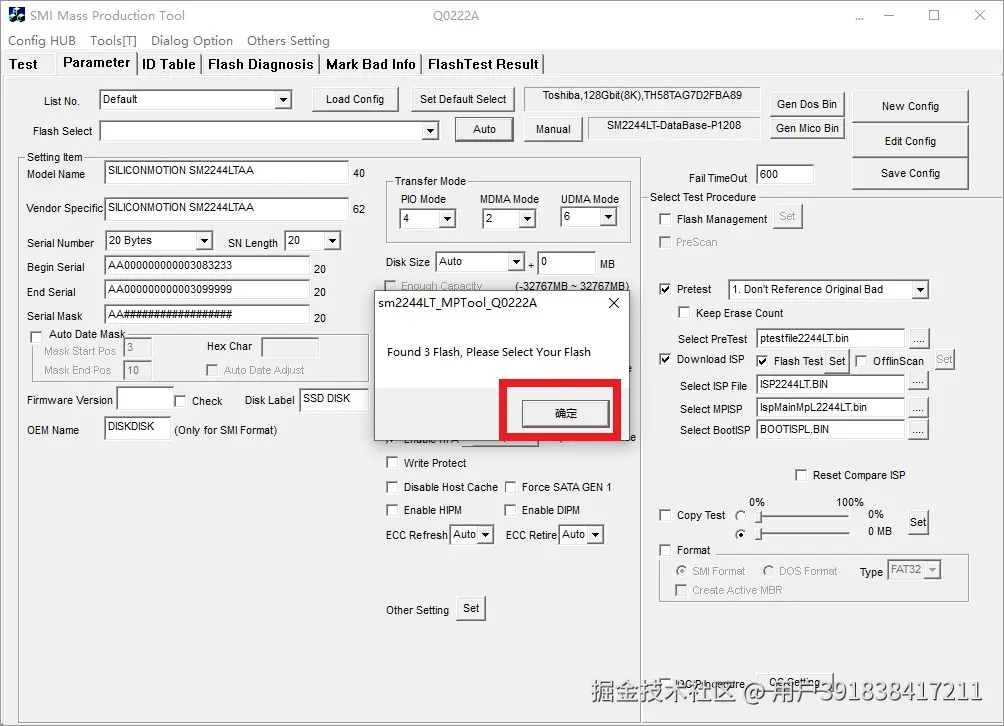Image resolution: width=1004 pixels, height=726 pixels.
Task: Click the Fail TimeOut input field
Action: (x=785, y=174)
